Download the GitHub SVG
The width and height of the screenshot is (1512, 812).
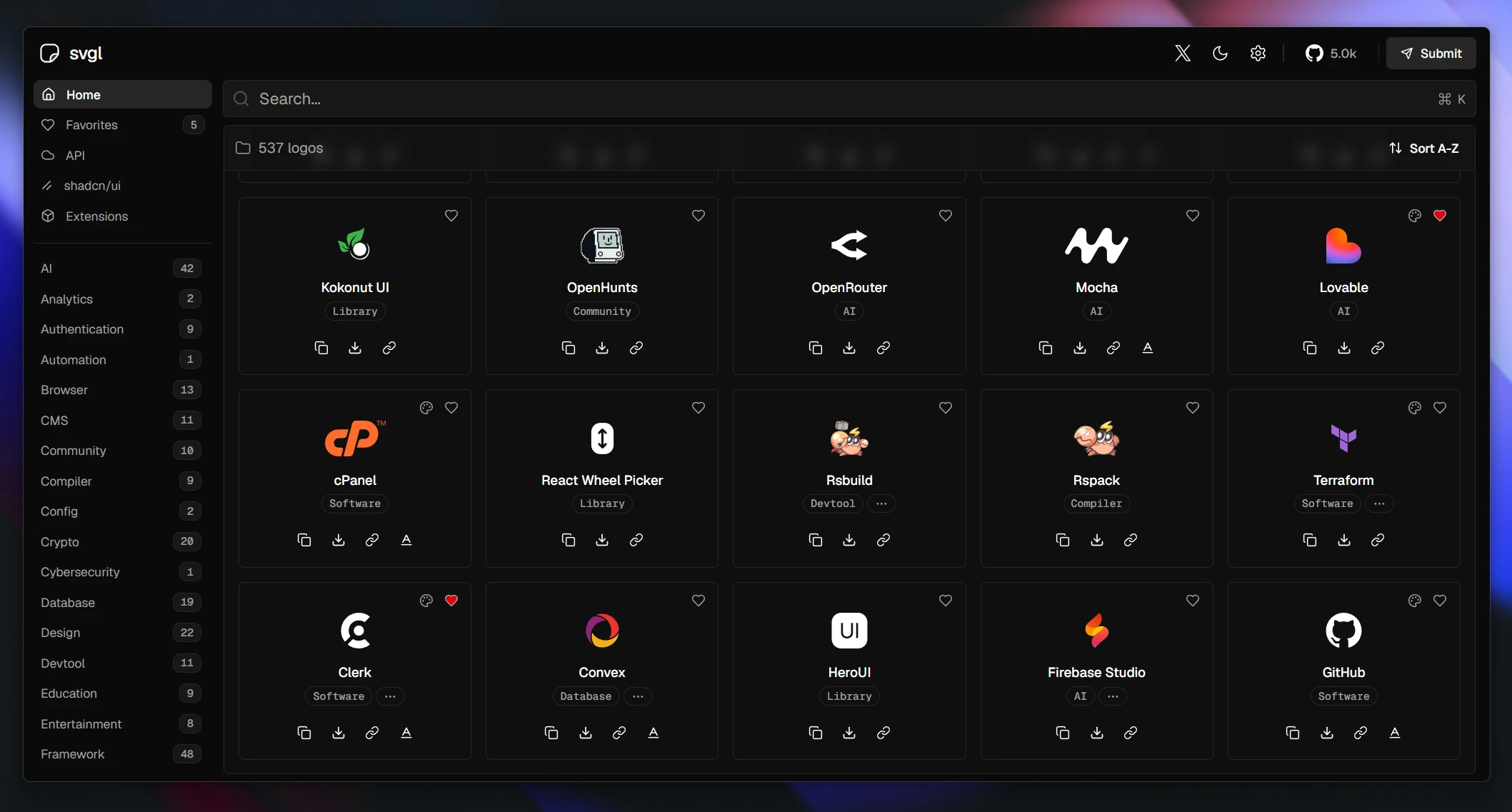click(x=1327, y=733)
